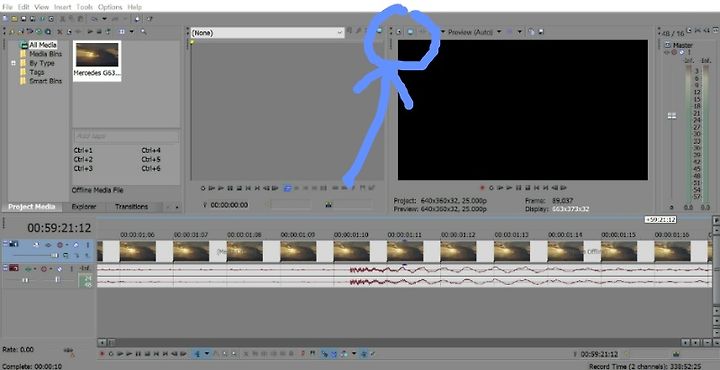Adjust the Master volume fader
The image size is (720, 370).
[x=672, y=116]
